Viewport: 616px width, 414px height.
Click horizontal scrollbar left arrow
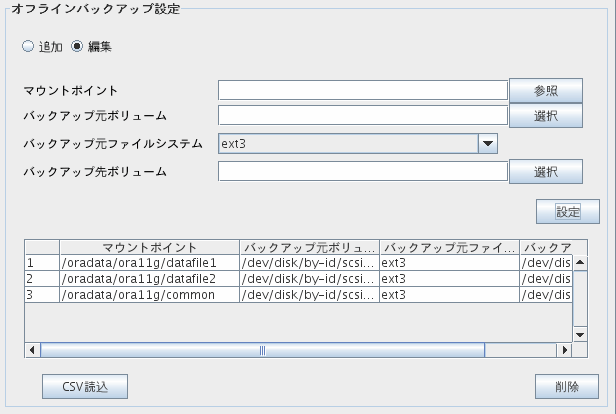(x=33, y=350)
